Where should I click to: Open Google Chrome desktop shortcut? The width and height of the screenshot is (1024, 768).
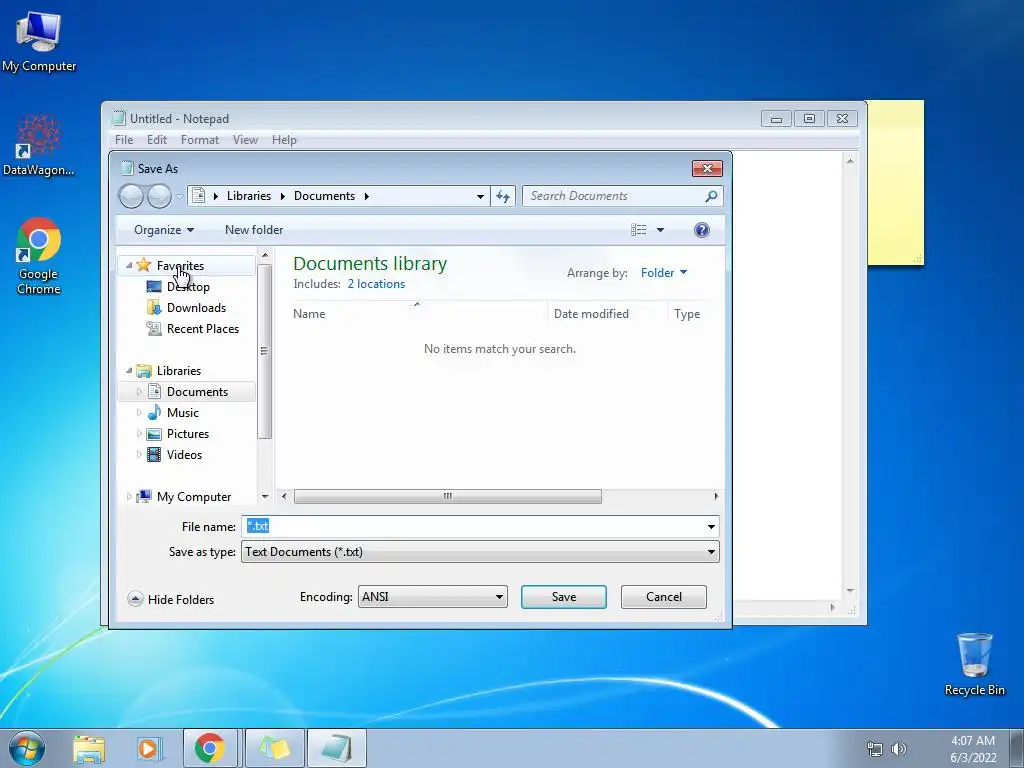click(x=39, y=256)
